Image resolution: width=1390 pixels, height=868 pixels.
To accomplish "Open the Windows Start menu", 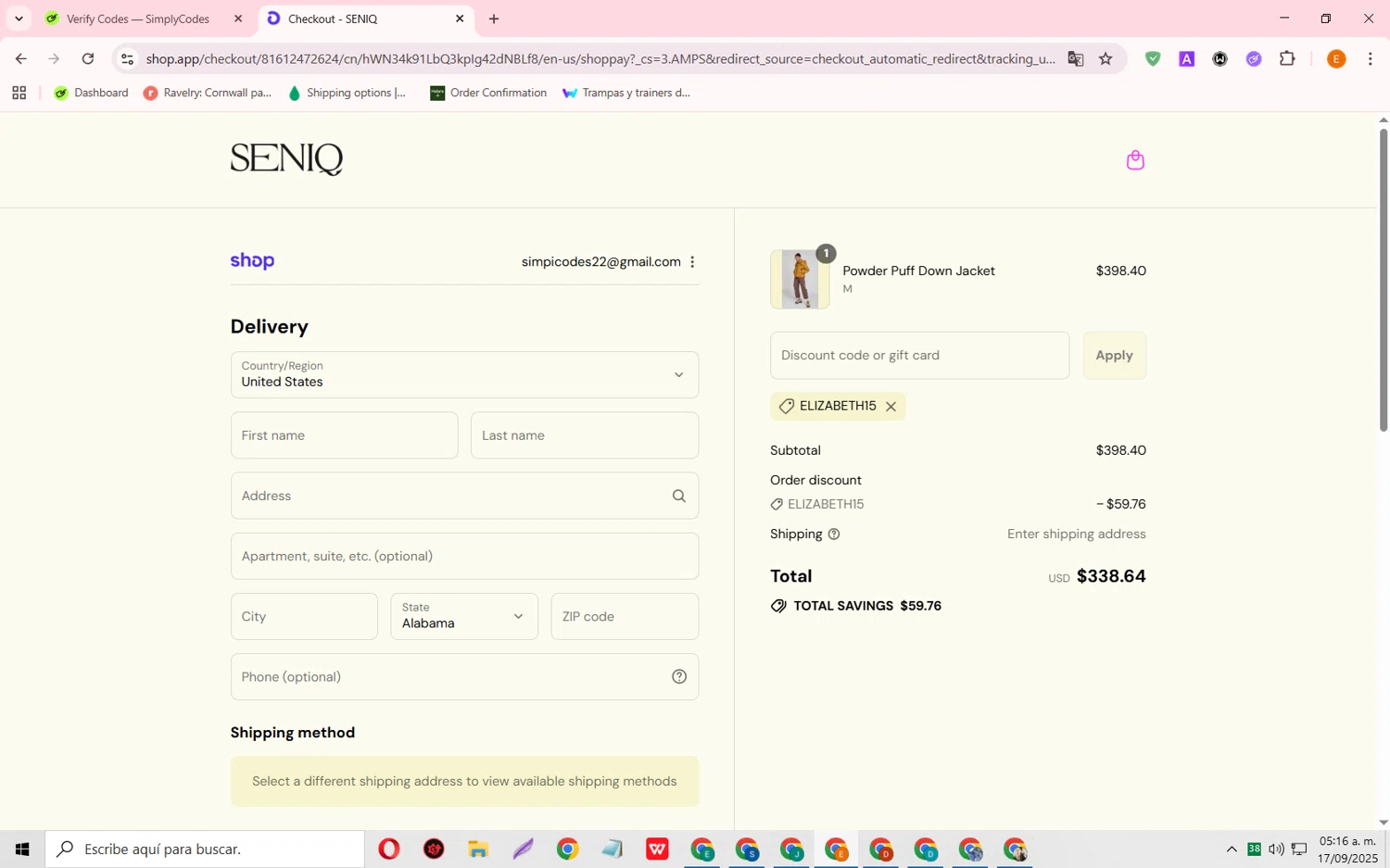I will tap(22, 849).
